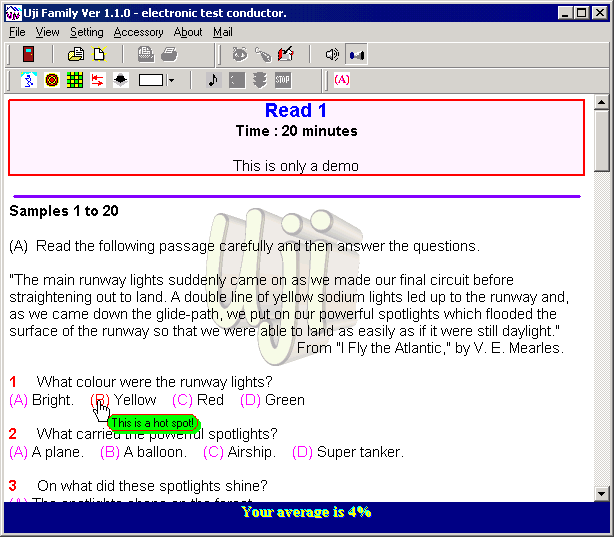Click the red book icon in toolbar

(29, 54)
